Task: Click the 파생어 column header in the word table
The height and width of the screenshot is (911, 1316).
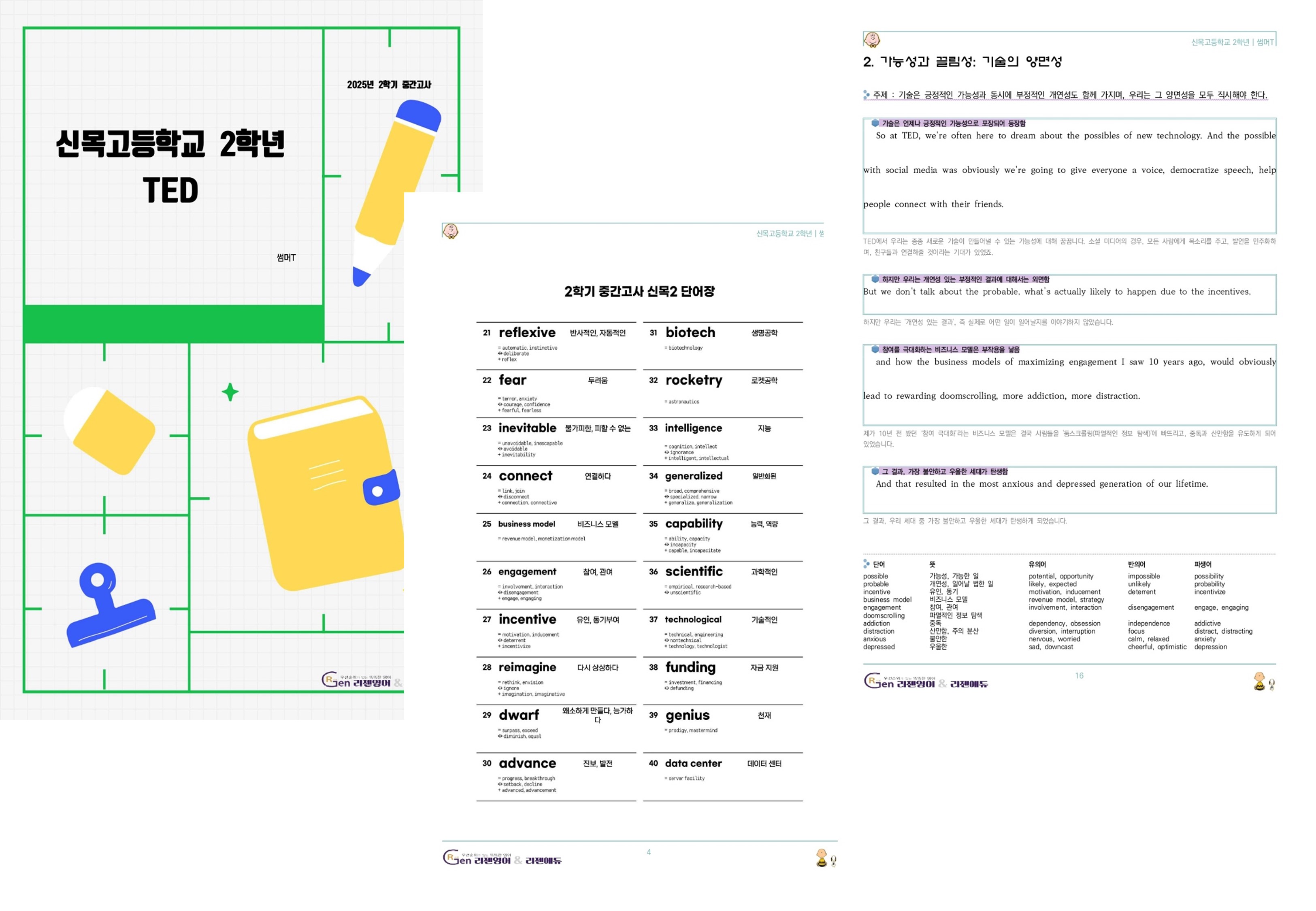Action: (1203, 564)
